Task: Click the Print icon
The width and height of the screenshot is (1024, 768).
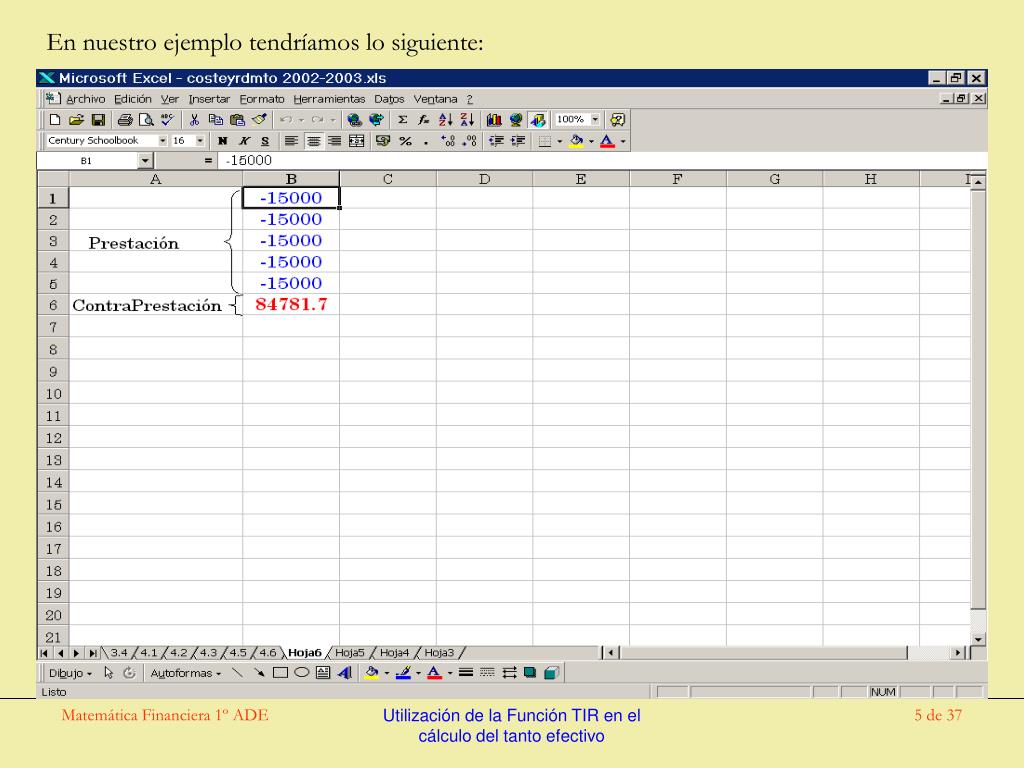Action: (125, 120)
